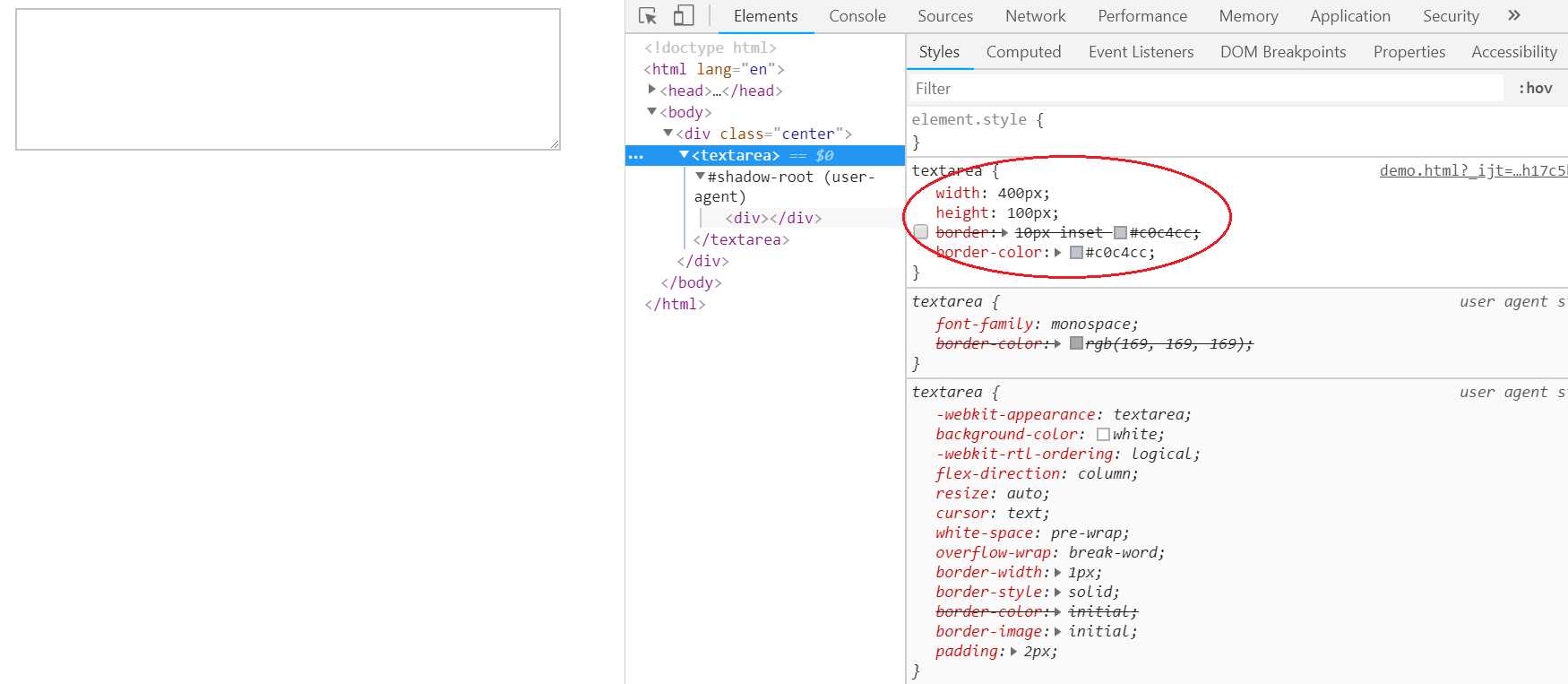Open color swatch on struck-through border value
The height and width of the screenshot is (684, 1568).
point(1120,233)
